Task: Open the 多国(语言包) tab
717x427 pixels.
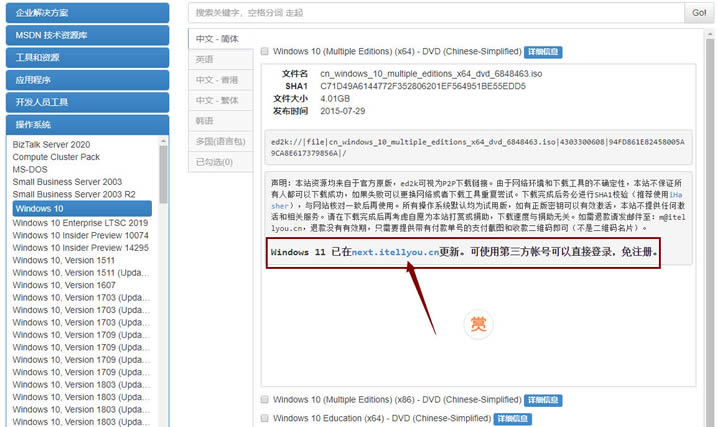Action: [x=220, y=142]
